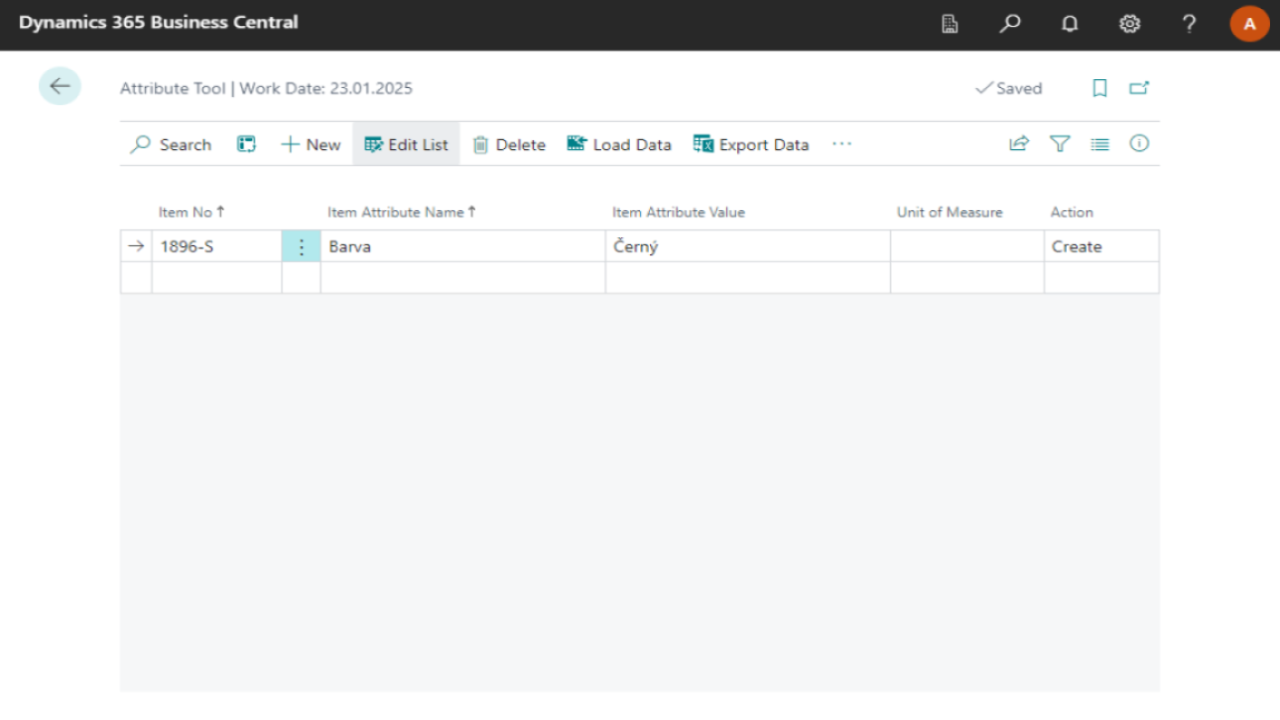Image resolution: width=1280 pixels, height=720 pixels.
Task: Open the help question mark
Action: point(1189,24)
